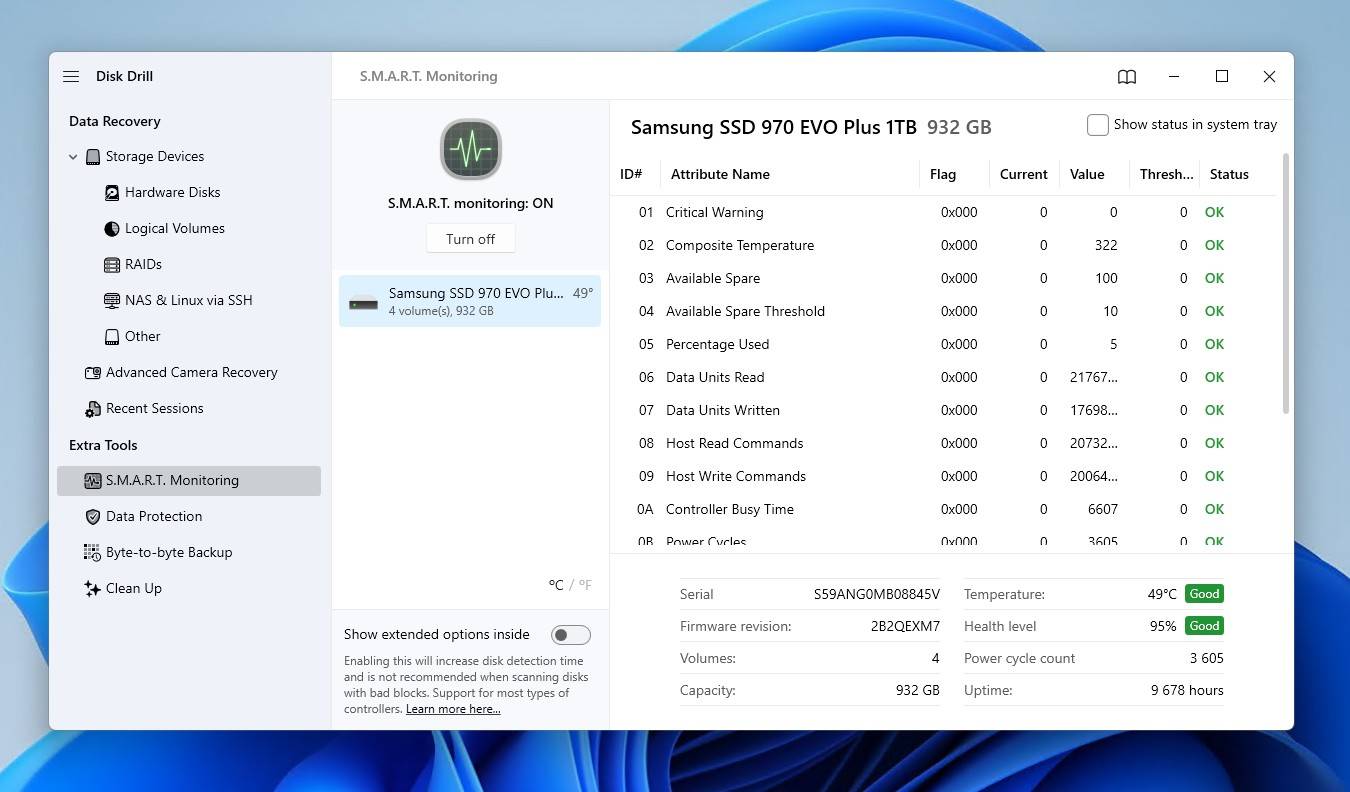Switch temperature unit to Fahrenheit
Viewport: 1350px width, 792px height.
(x=585, y=585)
